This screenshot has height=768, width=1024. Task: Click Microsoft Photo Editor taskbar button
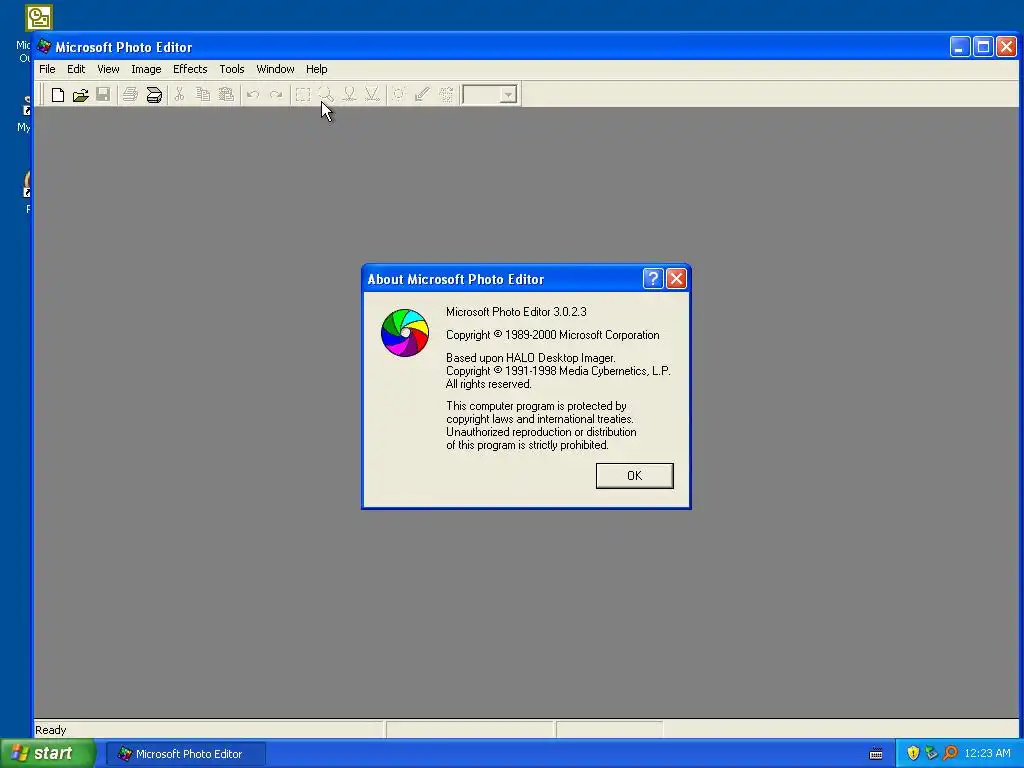pos(186,754)
